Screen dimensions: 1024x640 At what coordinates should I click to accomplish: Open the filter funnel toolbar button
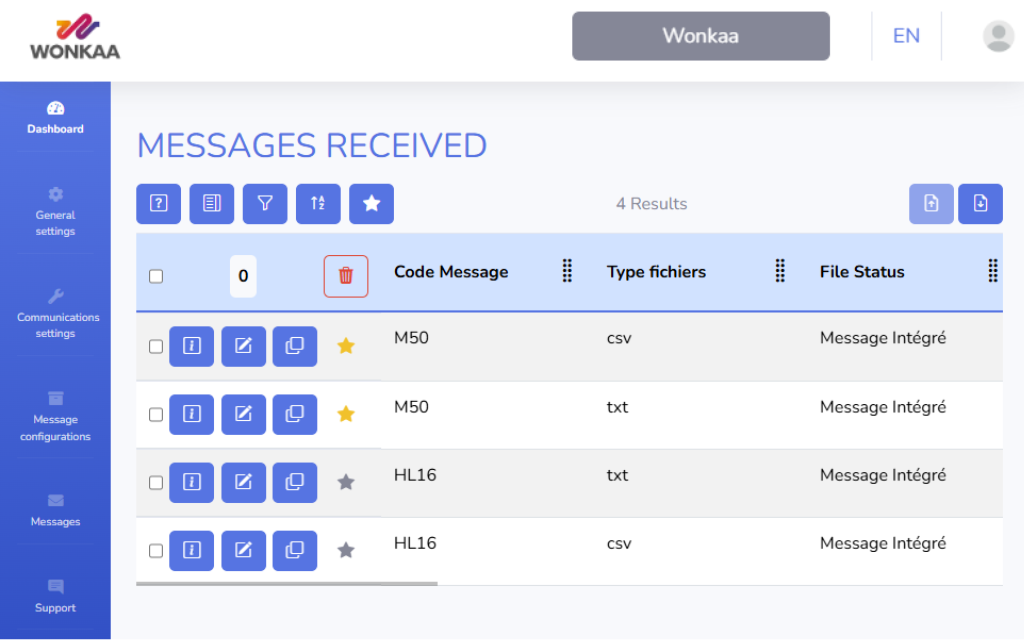(265, 204)
